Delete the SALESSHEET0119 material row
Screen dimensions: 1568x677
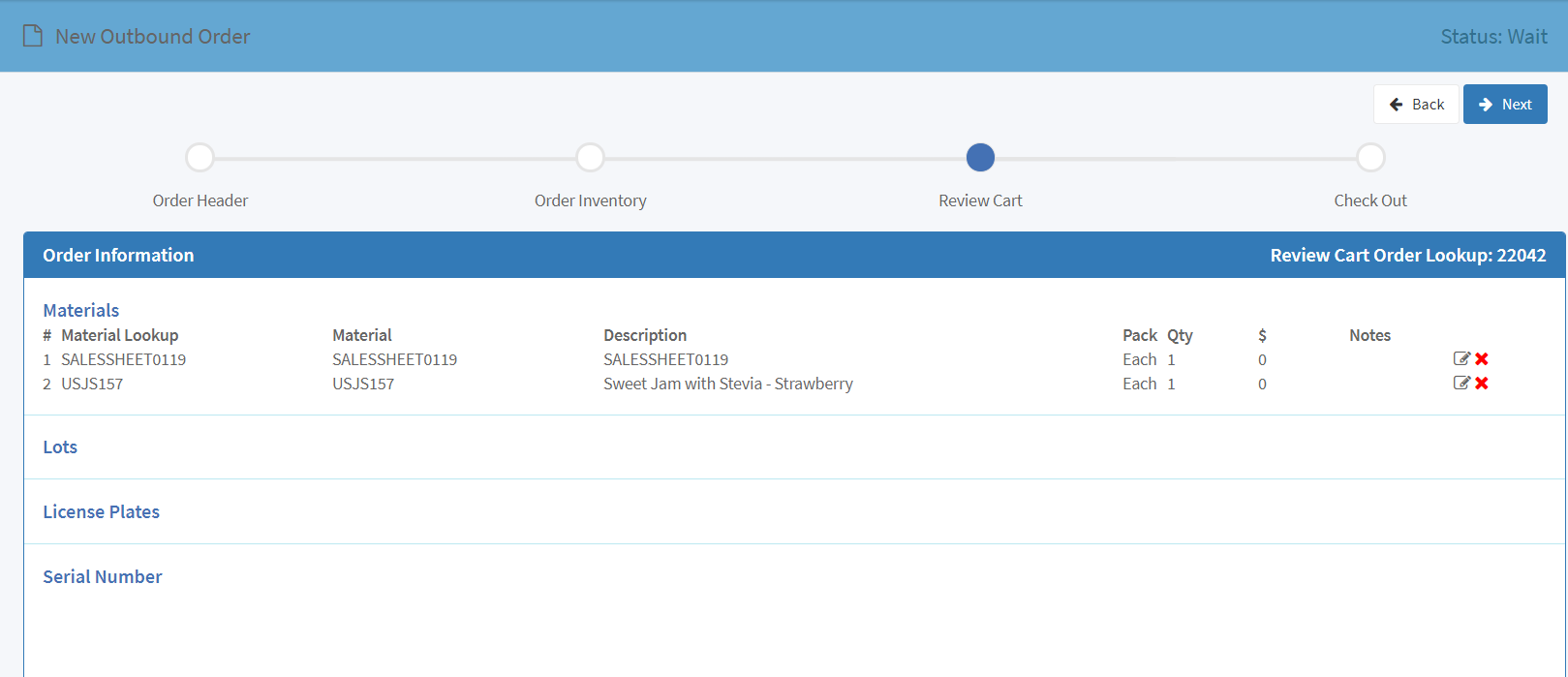click(1482, 358)
